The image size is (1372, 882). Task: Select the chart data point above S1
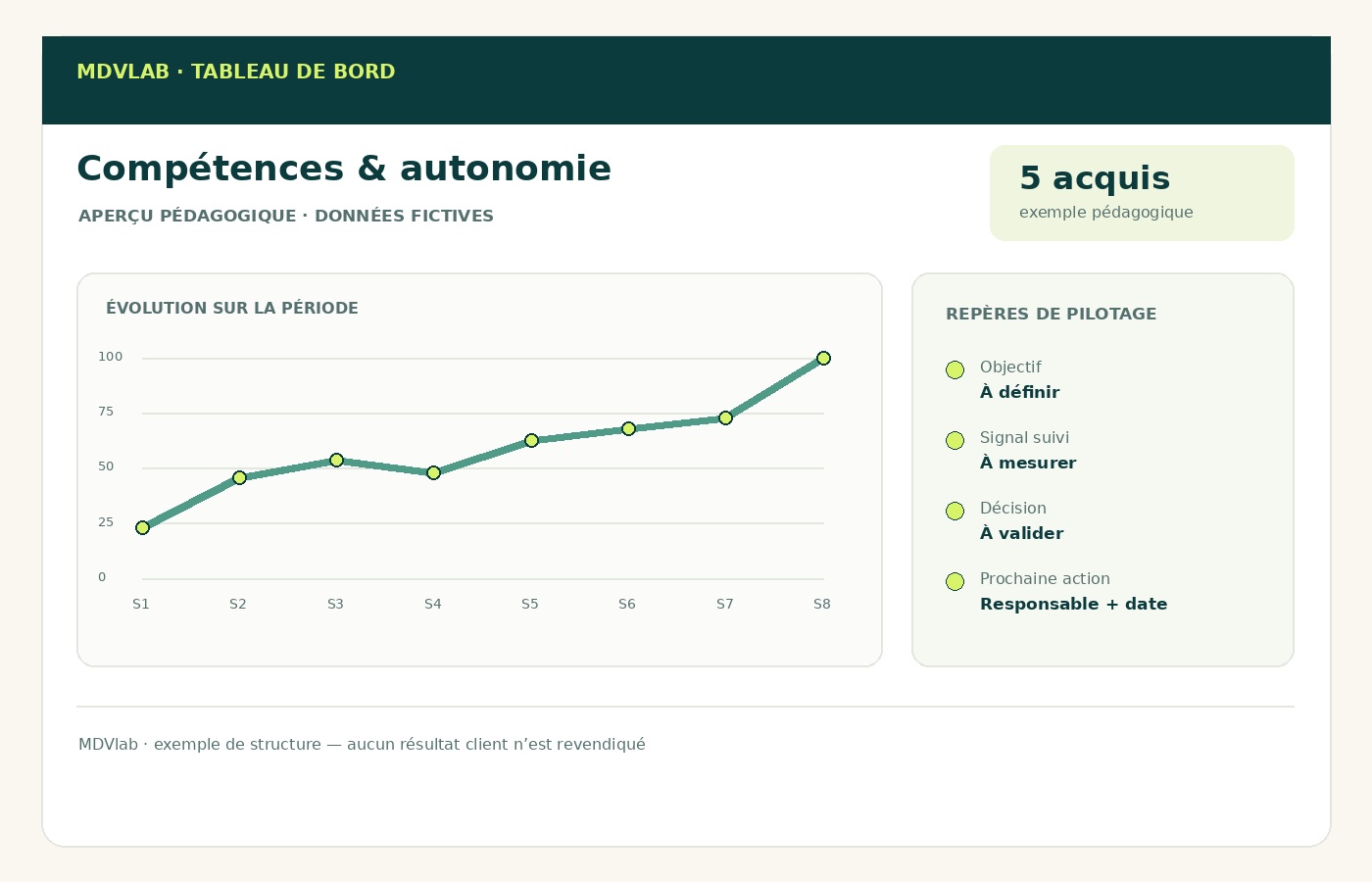(x=142, y=527)
